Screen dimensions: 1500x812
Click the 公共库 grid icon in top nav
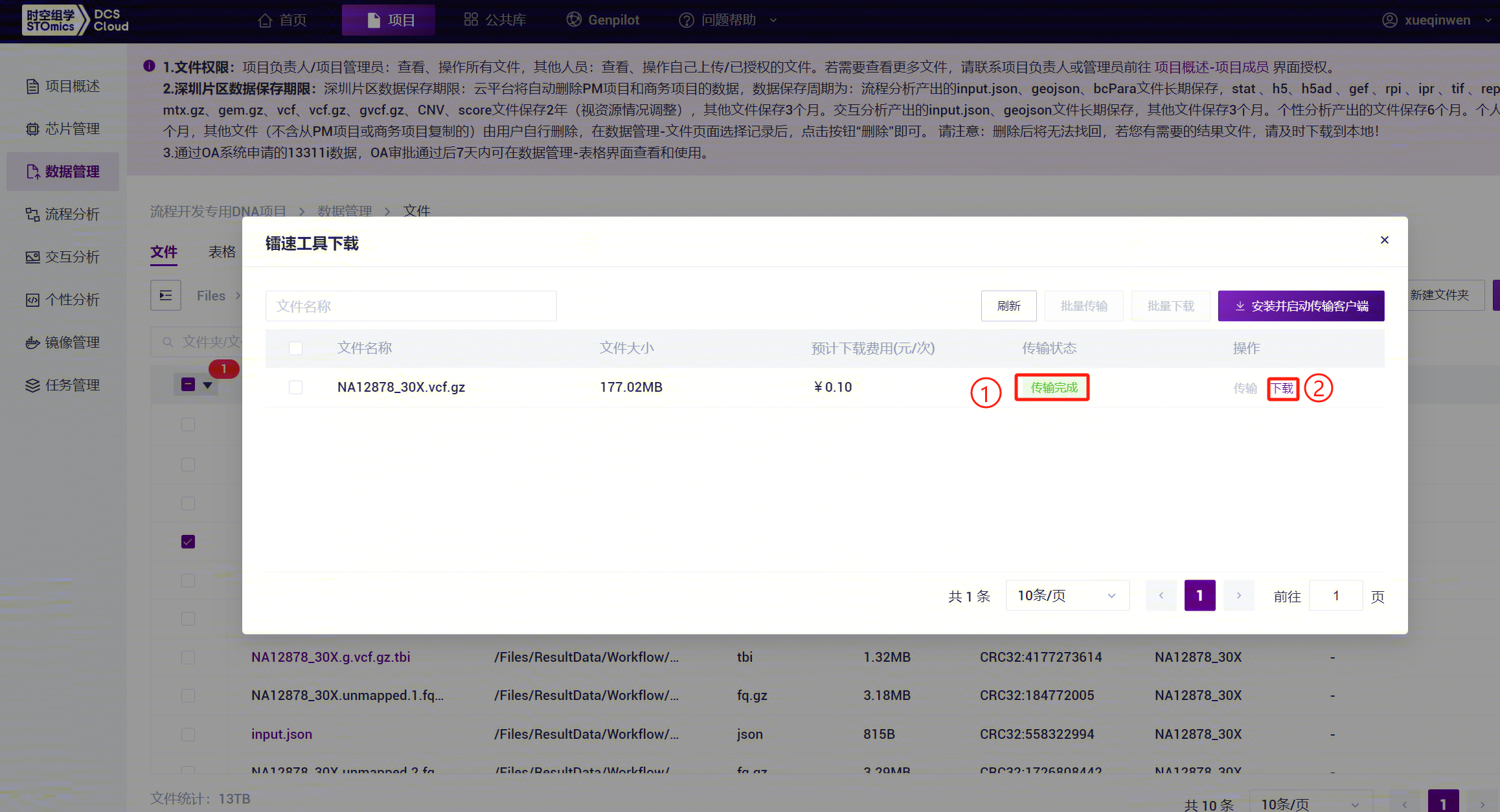[471, 20]
